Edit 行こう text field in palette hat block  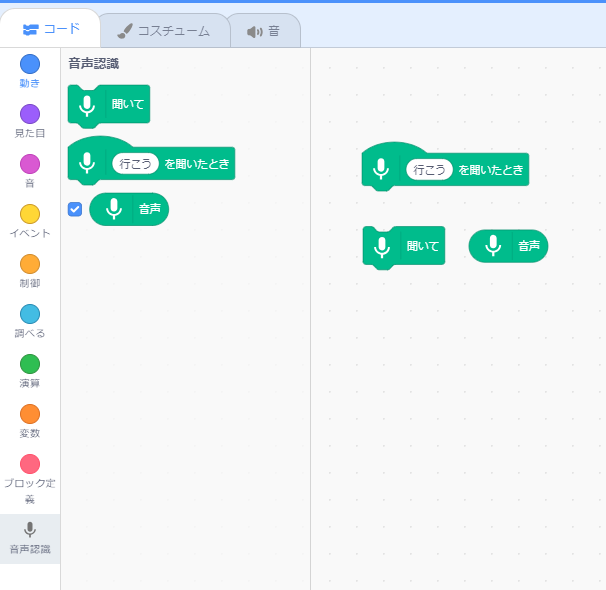coord(135,164)
